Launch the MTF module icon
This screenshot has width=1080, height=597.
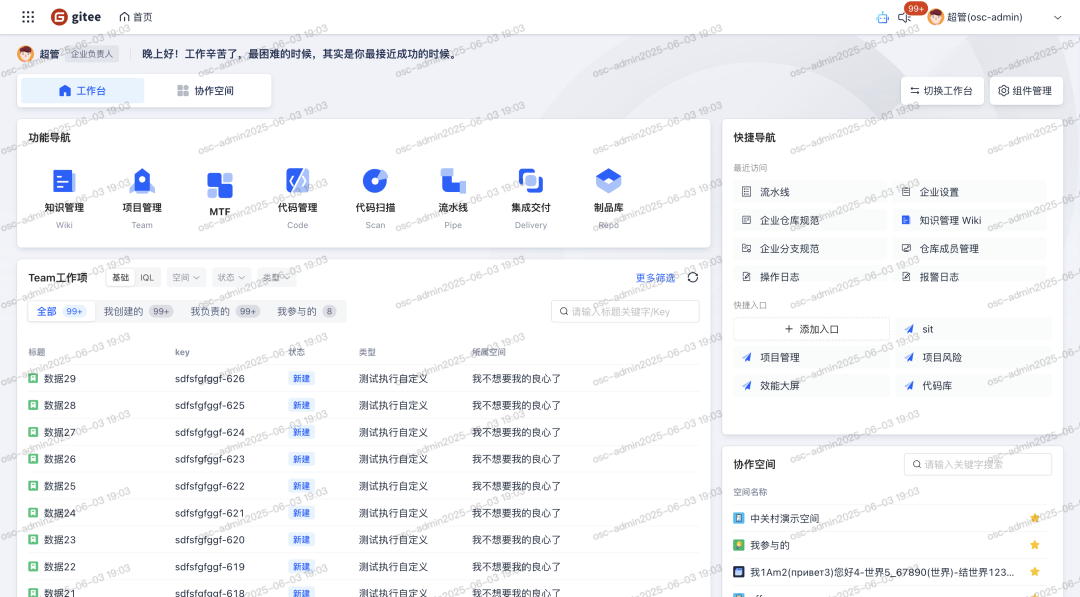tap(220, 186)
